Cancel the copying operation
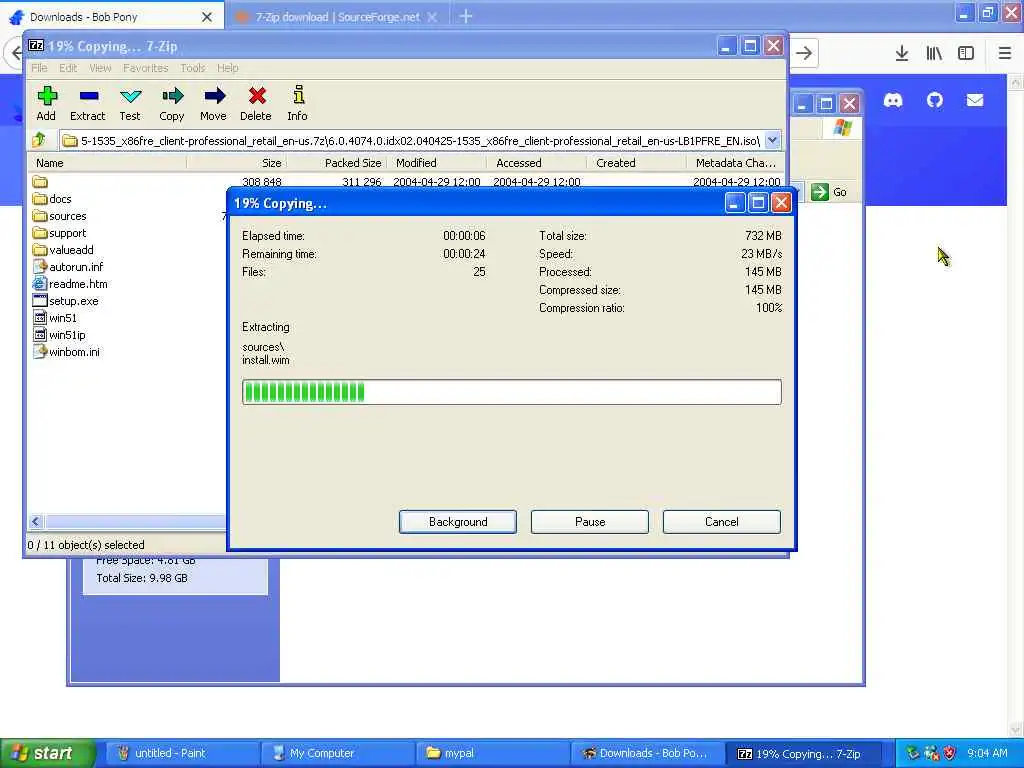The image size is (1024, 768). [x=722, y=522]
